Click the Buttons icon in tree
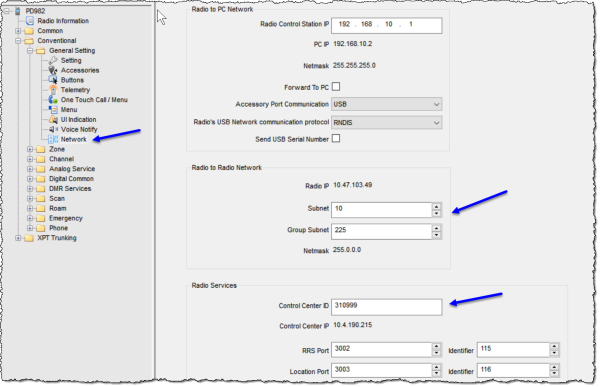This screenshot has height=387, width=600. click(x=53, y=80)
